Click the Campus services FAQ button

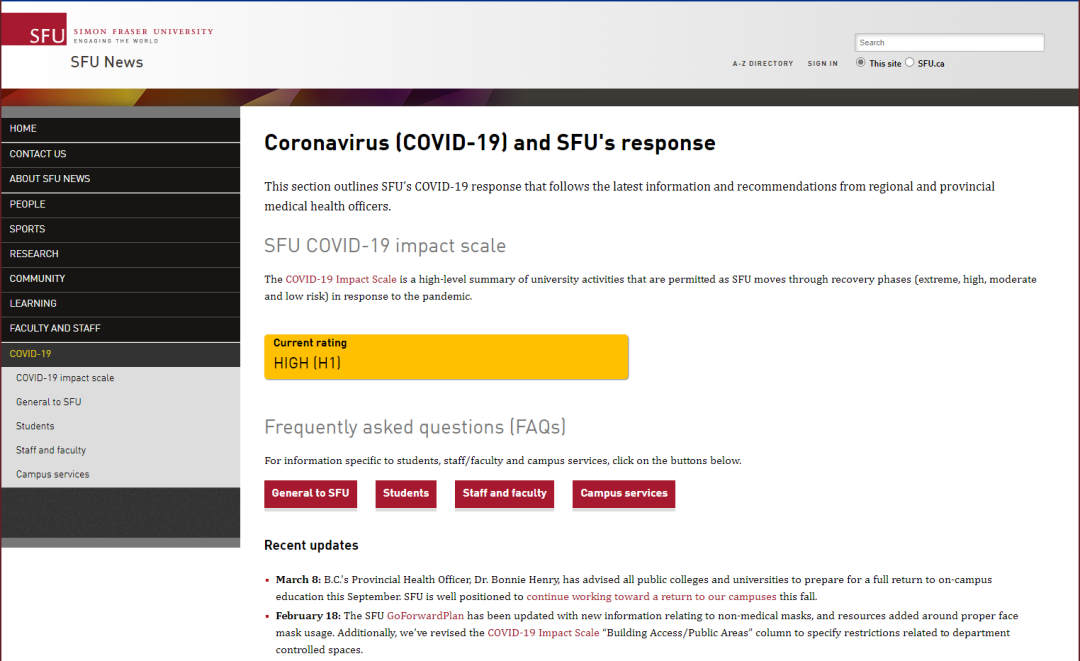(x=623, y=493)
